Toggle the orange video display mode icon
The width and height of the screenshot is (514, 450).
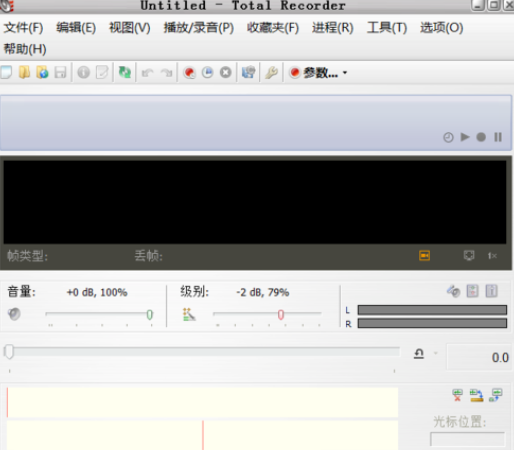(424, 256)
